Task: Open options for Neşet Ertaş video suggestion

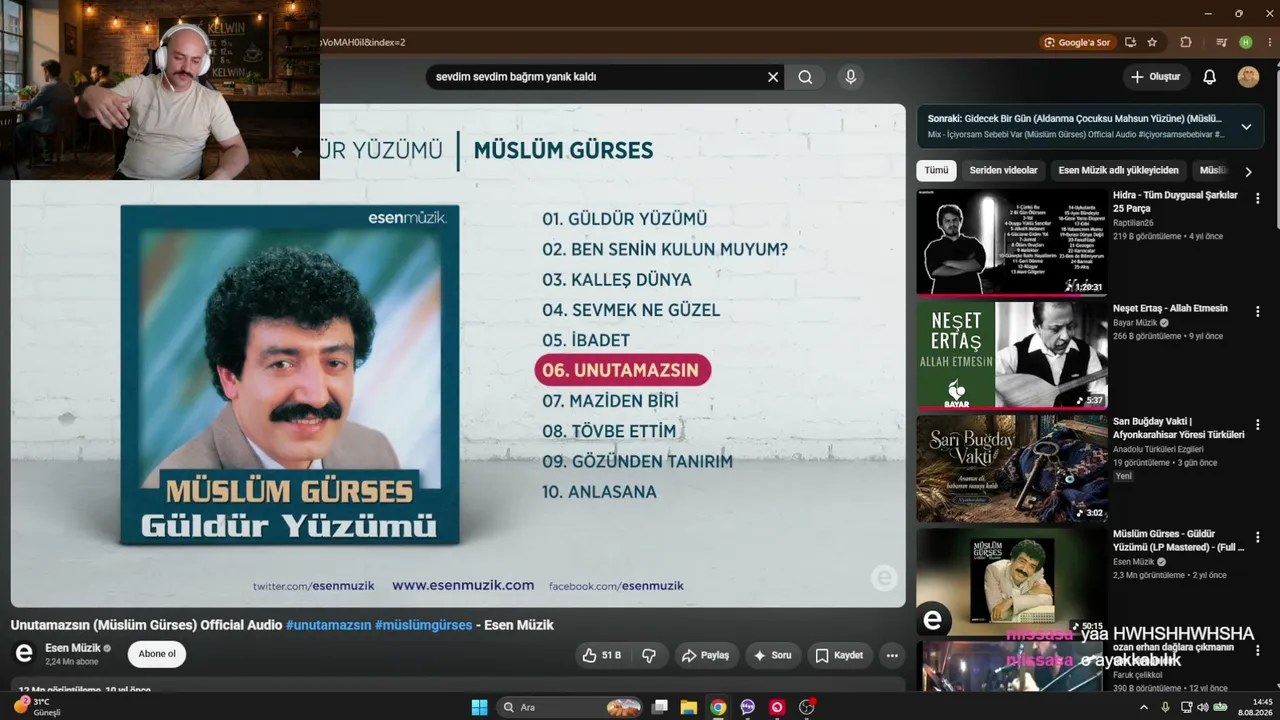Action: tap(1257, 311)
